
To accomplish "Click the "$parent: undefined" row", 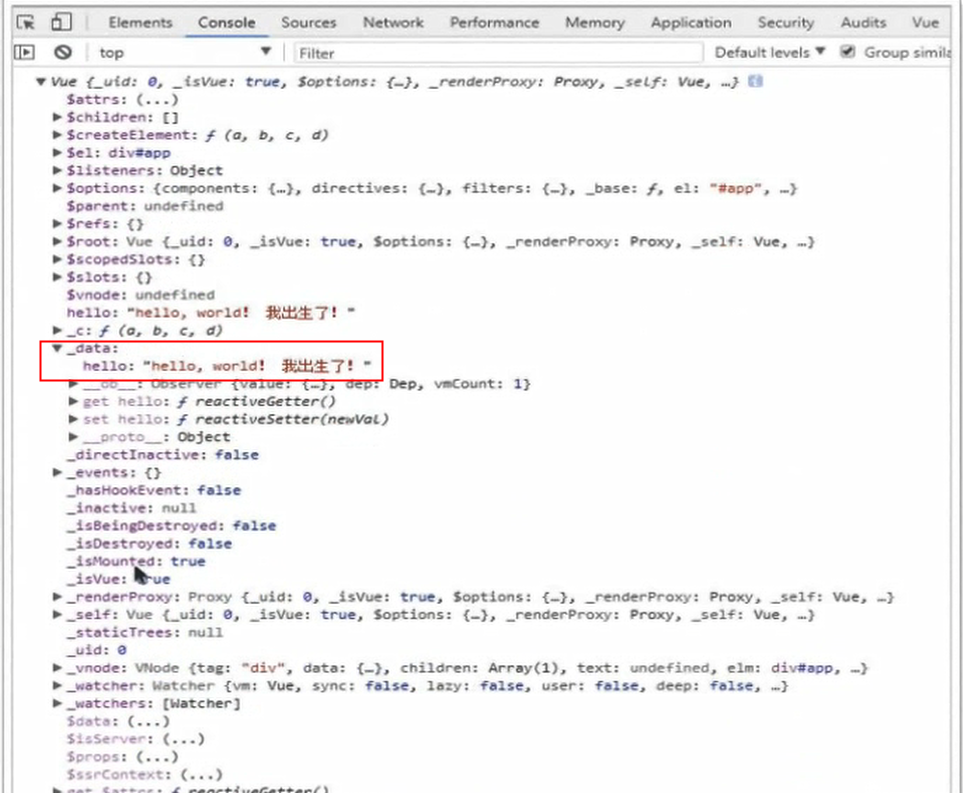I will [145, 206].
